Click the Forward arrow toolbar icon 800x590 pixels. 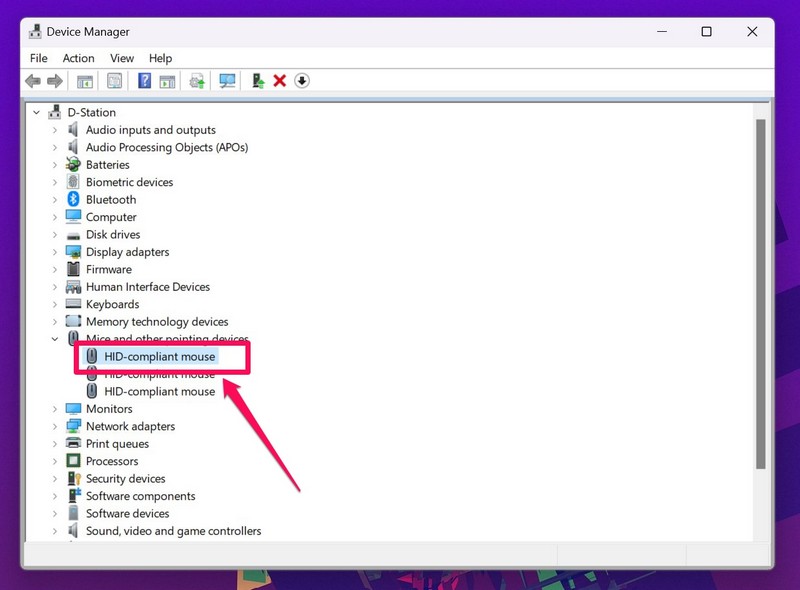[x=54, y=81]
